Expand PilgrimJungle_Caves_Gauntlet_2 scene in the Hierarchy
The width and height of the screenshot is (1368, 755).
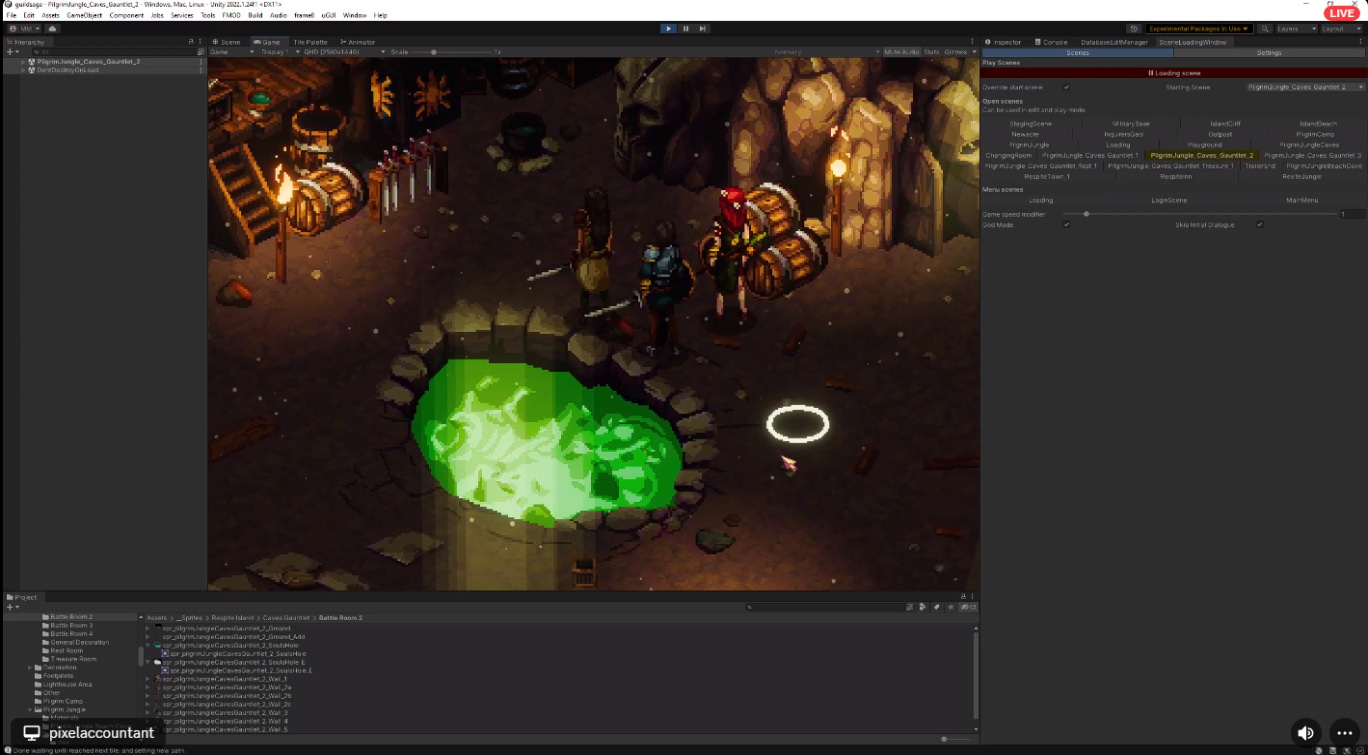click(23, 61)
